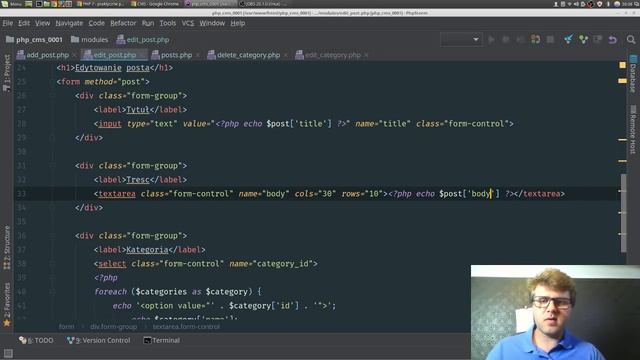Close the add_post.php tab

74,55
